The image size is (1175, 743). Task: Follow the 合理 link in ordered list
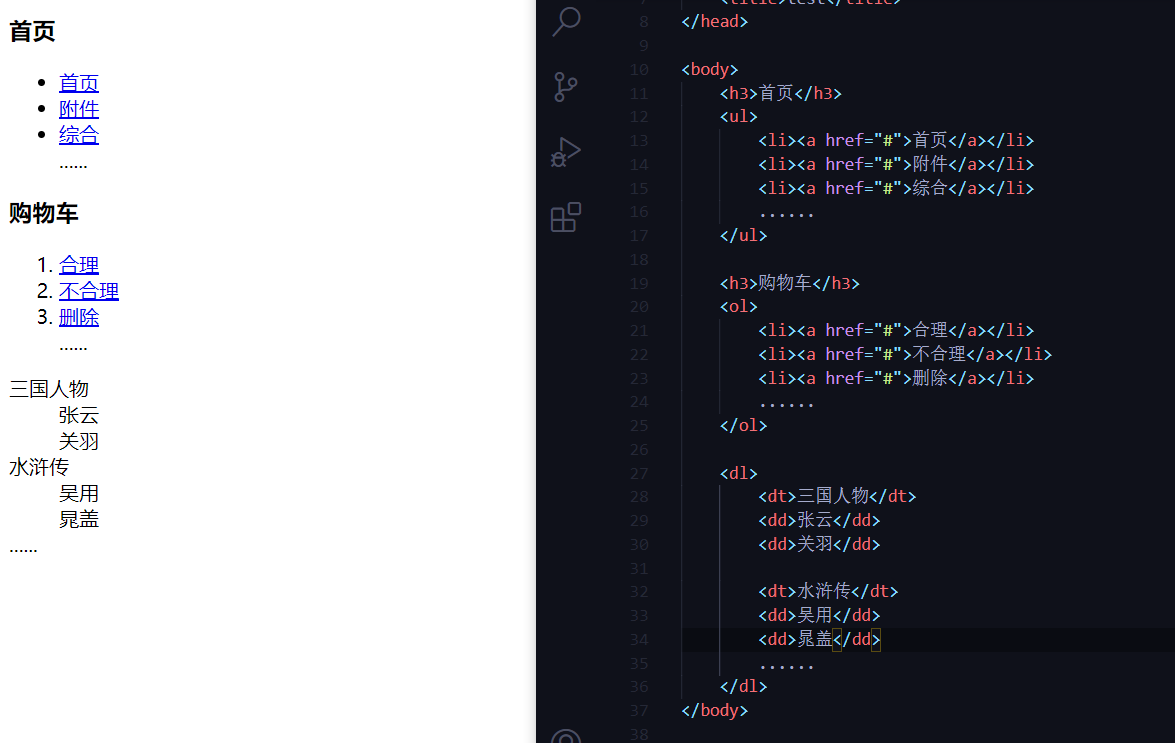pos(79,264)
